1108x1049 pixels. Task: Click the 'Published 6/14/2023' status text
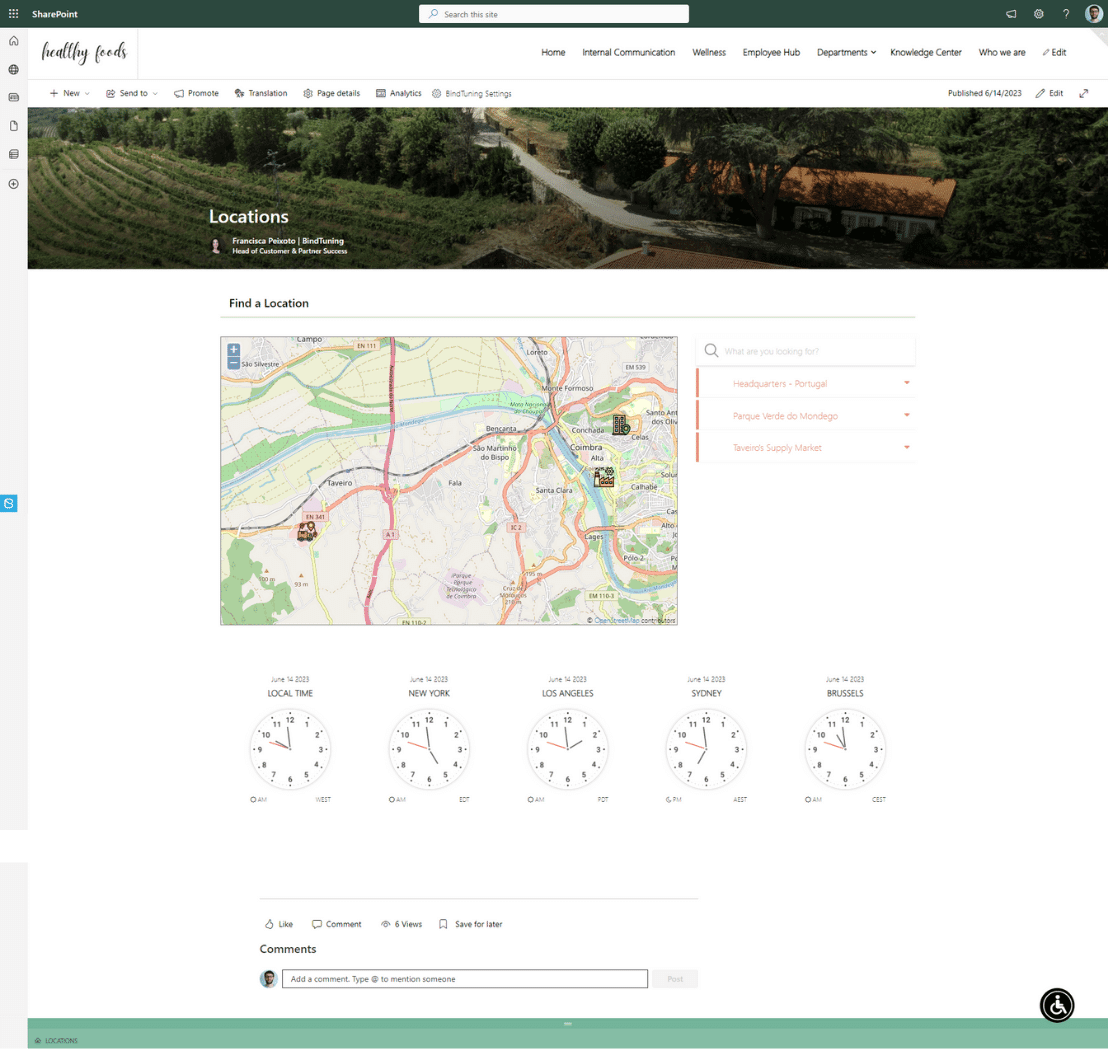(984, 93)
